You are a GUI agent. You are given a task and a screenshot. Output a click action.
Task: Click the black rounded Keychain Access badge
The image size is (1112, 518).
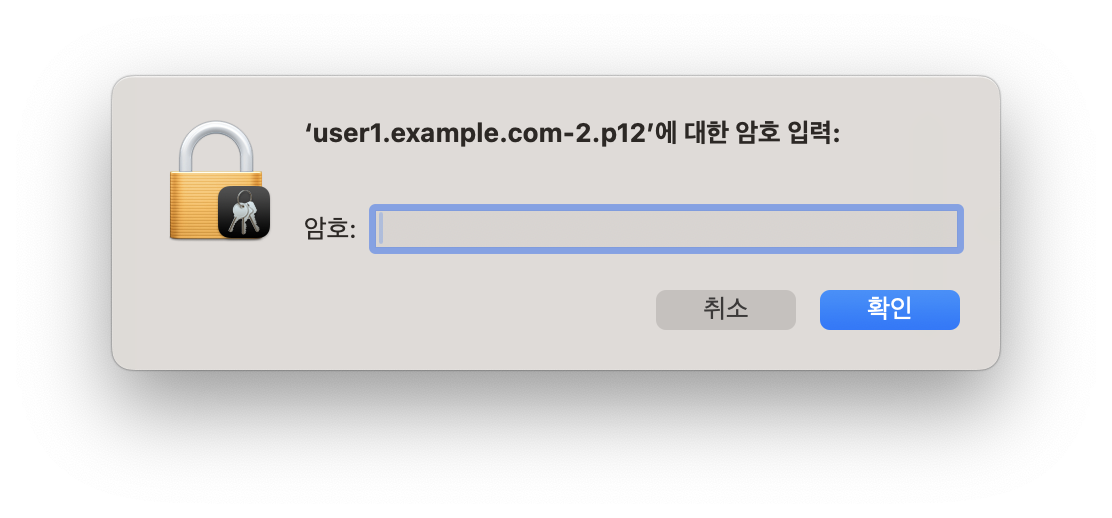tap(244, 212)
